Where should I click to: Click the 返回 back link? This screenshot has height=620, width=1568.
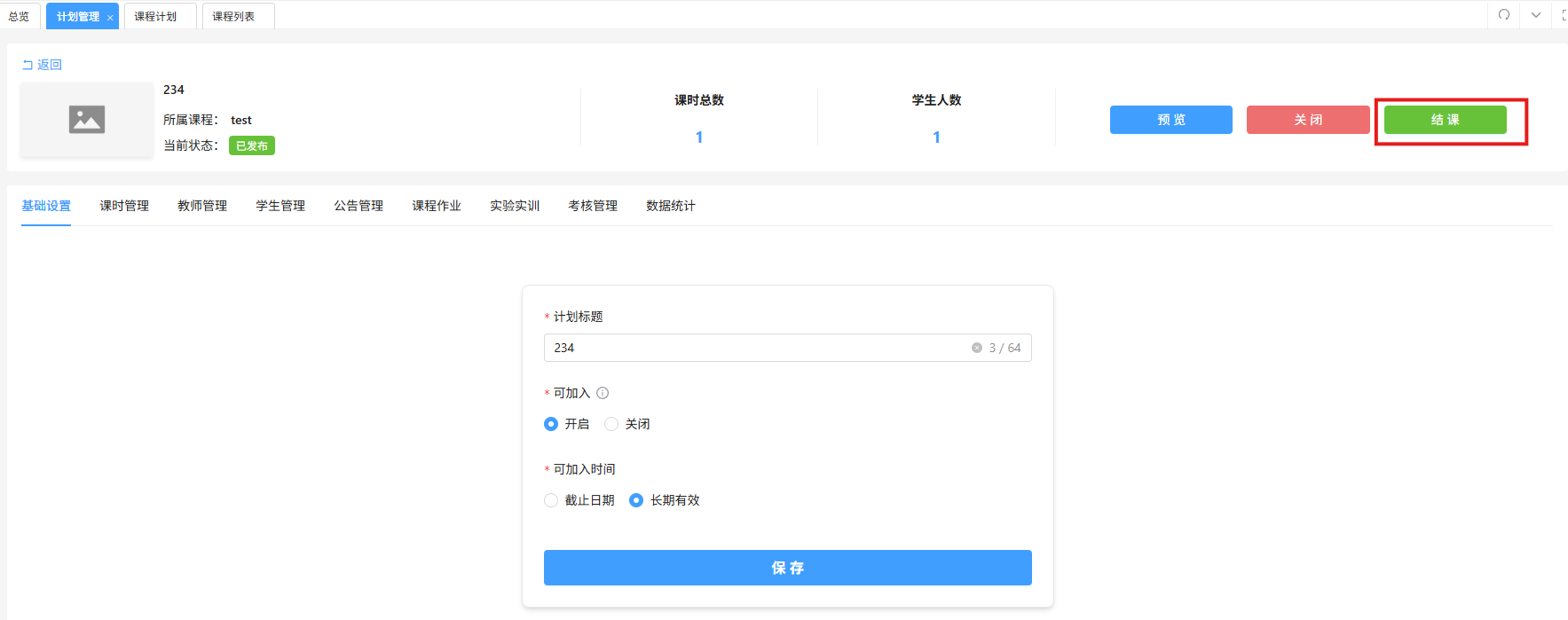coord(42,65)
